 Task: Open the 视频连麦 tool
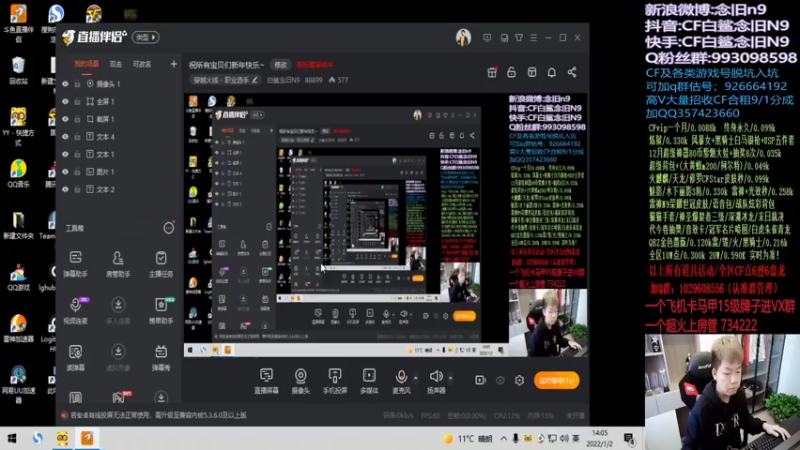(76, 311)
